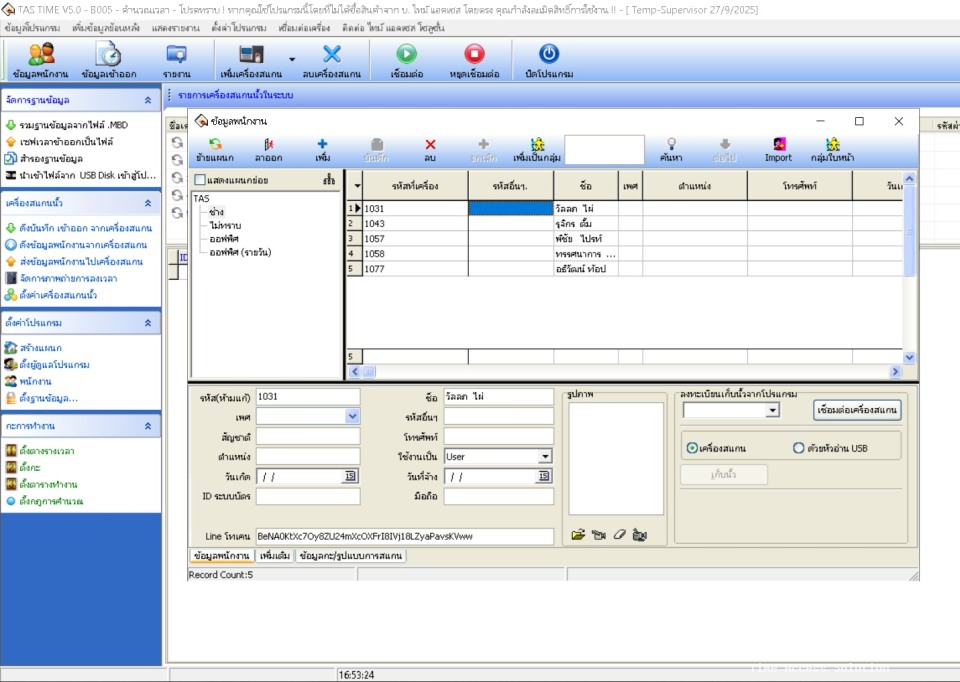
Task: Enable the แสดงแผนกย่อย checkbox
Action: [x=200, y=180]
